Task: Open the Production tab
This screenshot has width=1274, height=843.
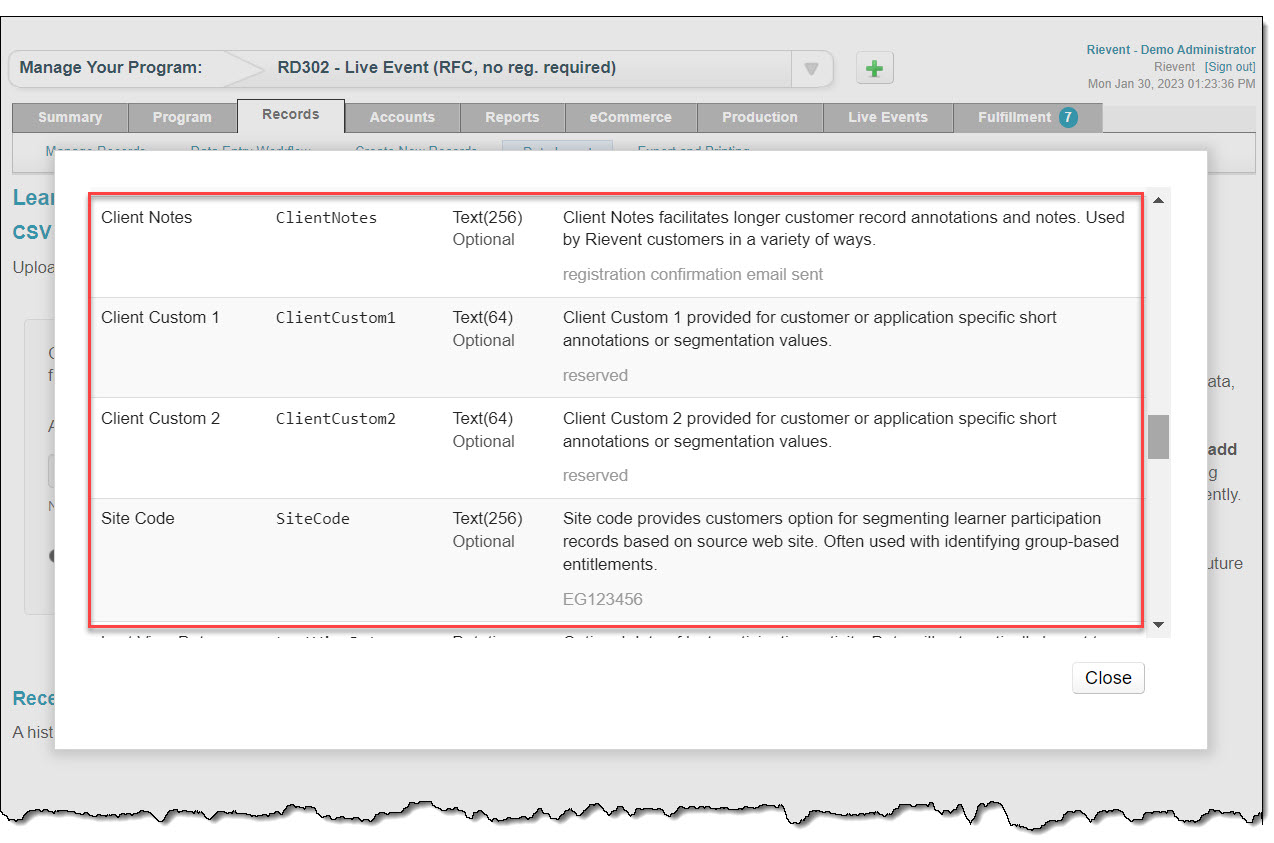Action: (760, 117)
